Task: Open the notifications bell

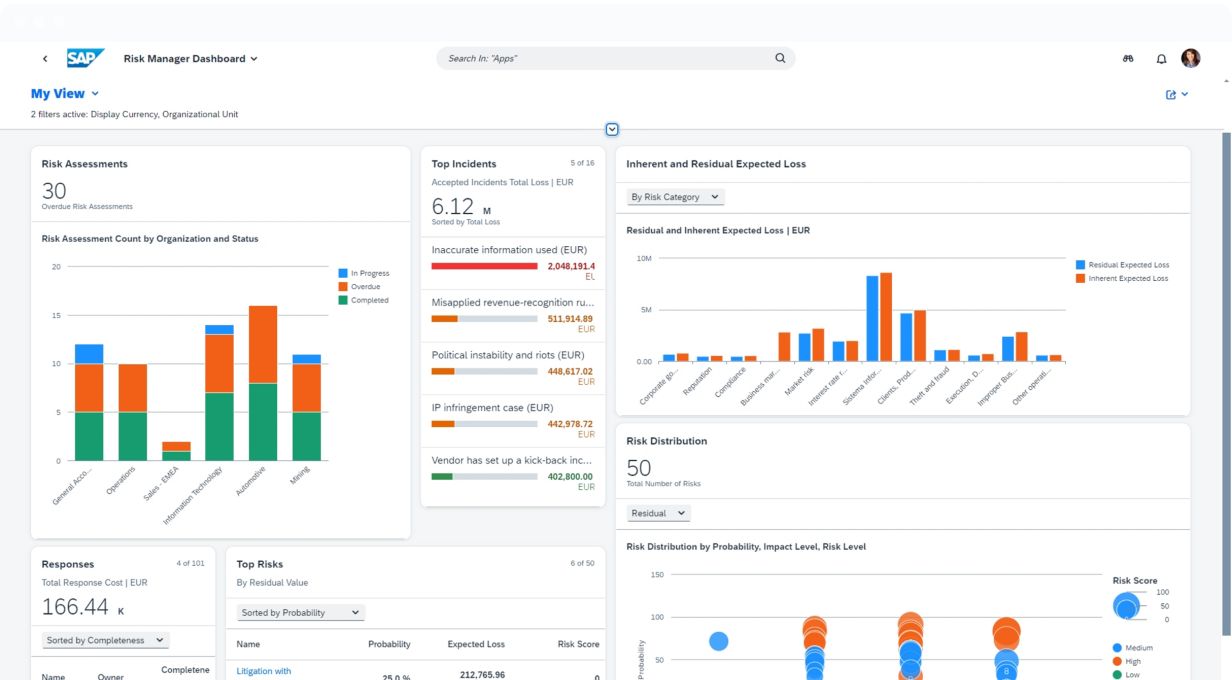Action: pyautogui.click(x=1161, y=59)
